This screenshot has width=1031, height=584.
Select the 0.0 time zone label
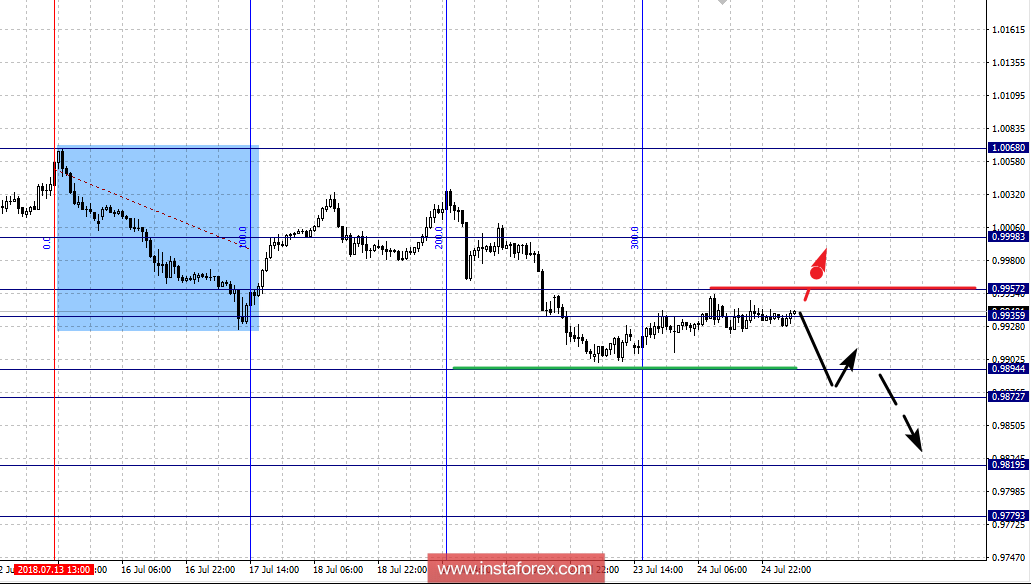(x=47, y=243)
